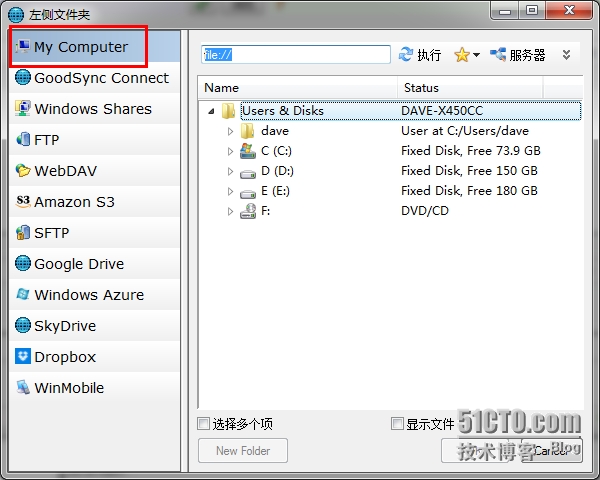Expand the toolbar overflow chevron
This screenshot has height=480, width=600.
click(x=566, y=55)
